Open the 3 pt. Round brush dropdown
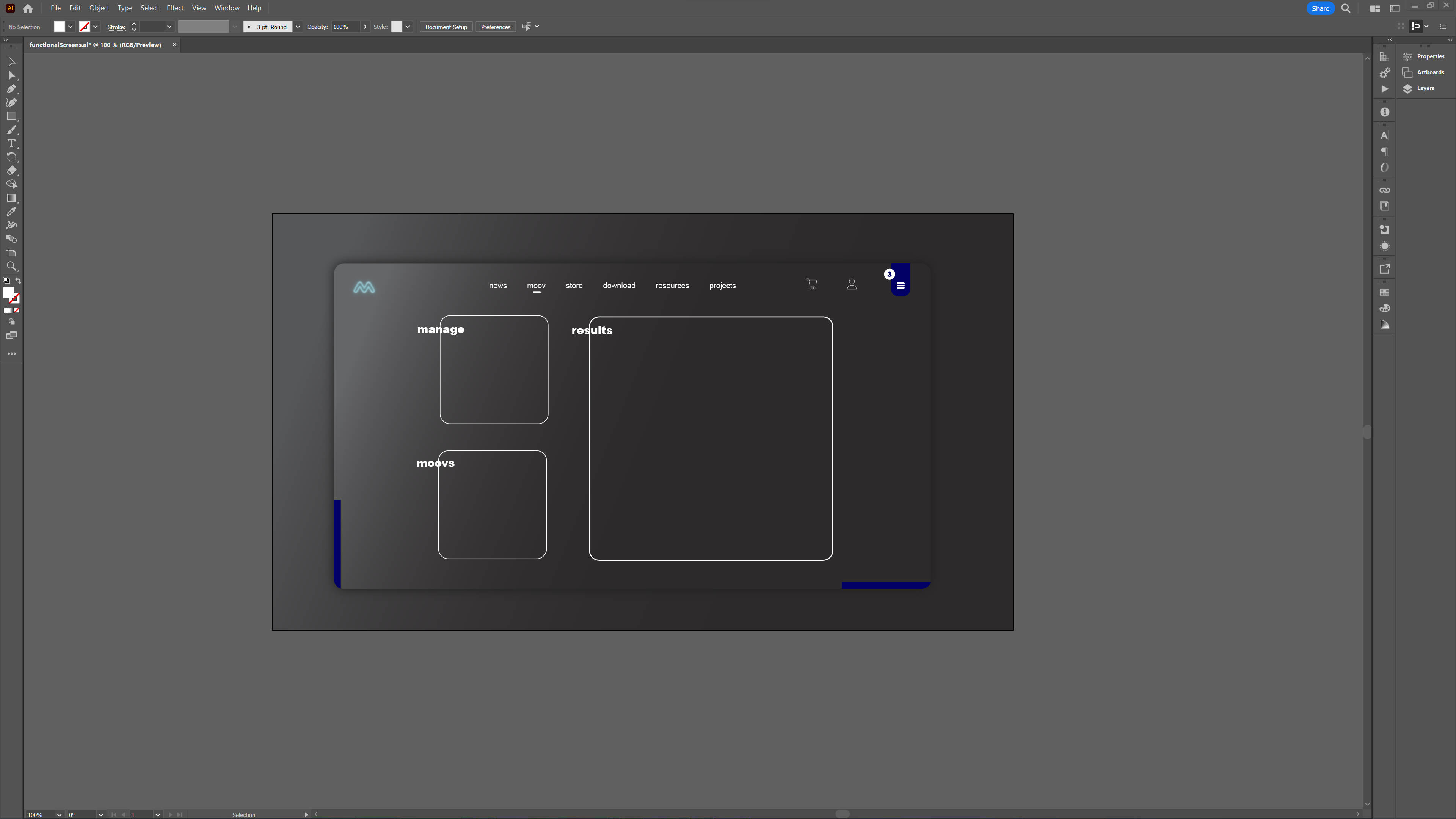This screenshot has height=819, width=1456. point(298,27)
